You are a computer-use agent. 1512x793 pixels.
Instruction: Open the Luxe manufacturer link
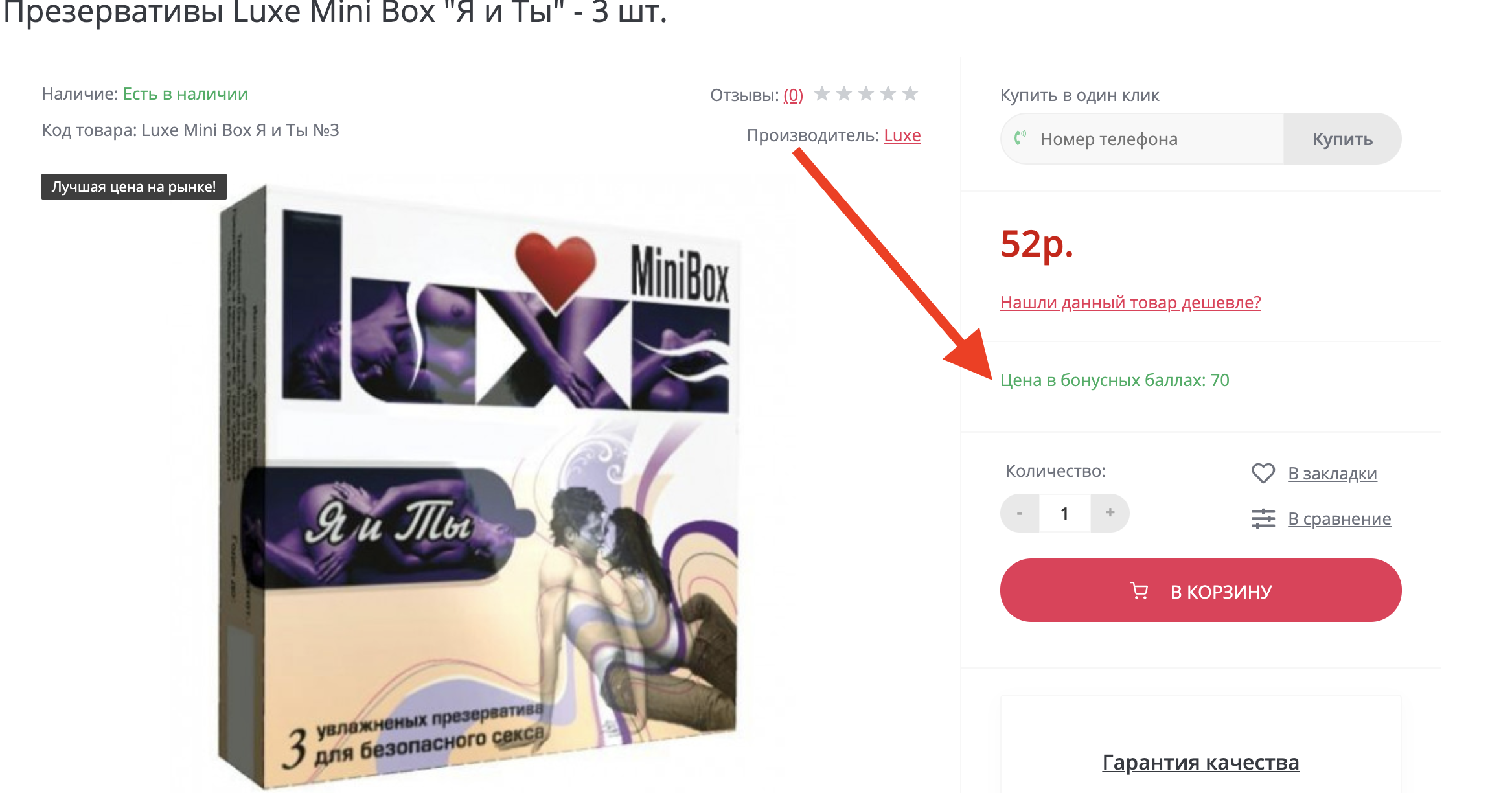coord(902,135)
